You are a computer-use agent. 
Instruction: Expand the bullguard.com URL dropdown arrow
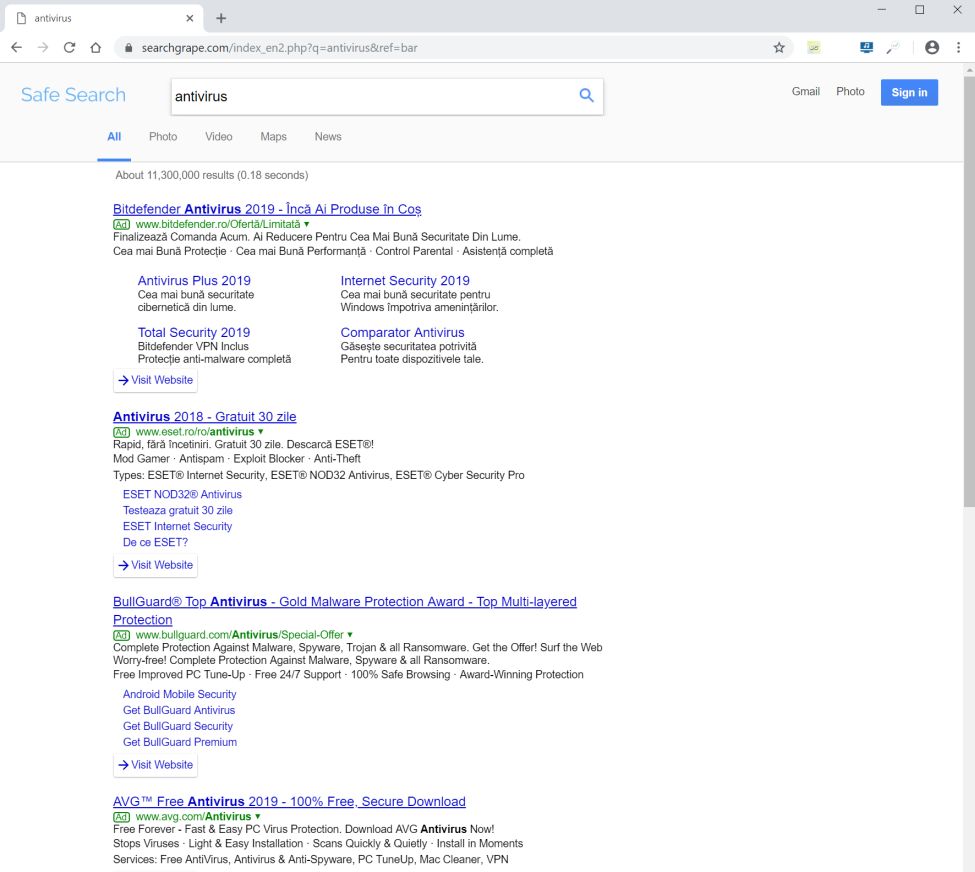[350, 635]
